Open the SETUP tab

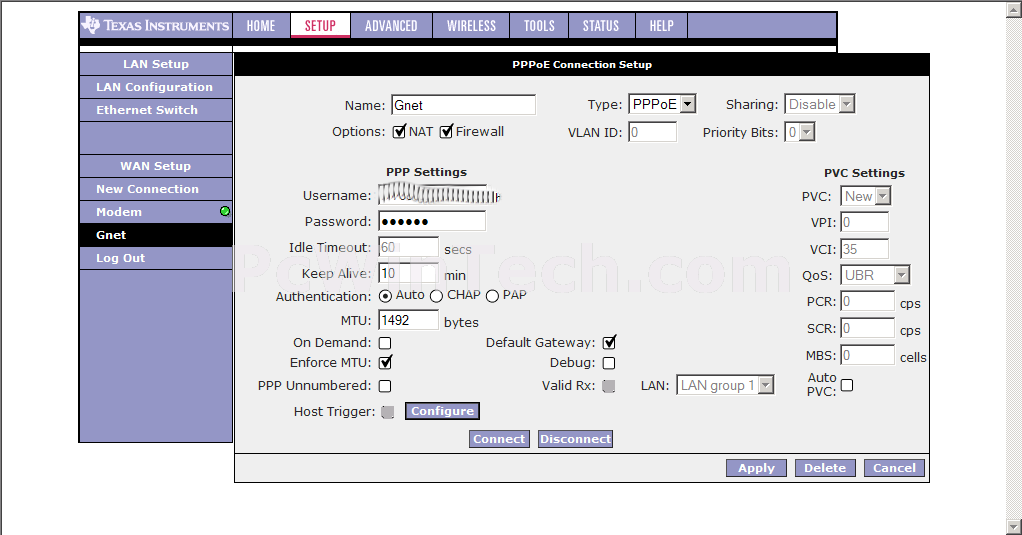(320, 26)
